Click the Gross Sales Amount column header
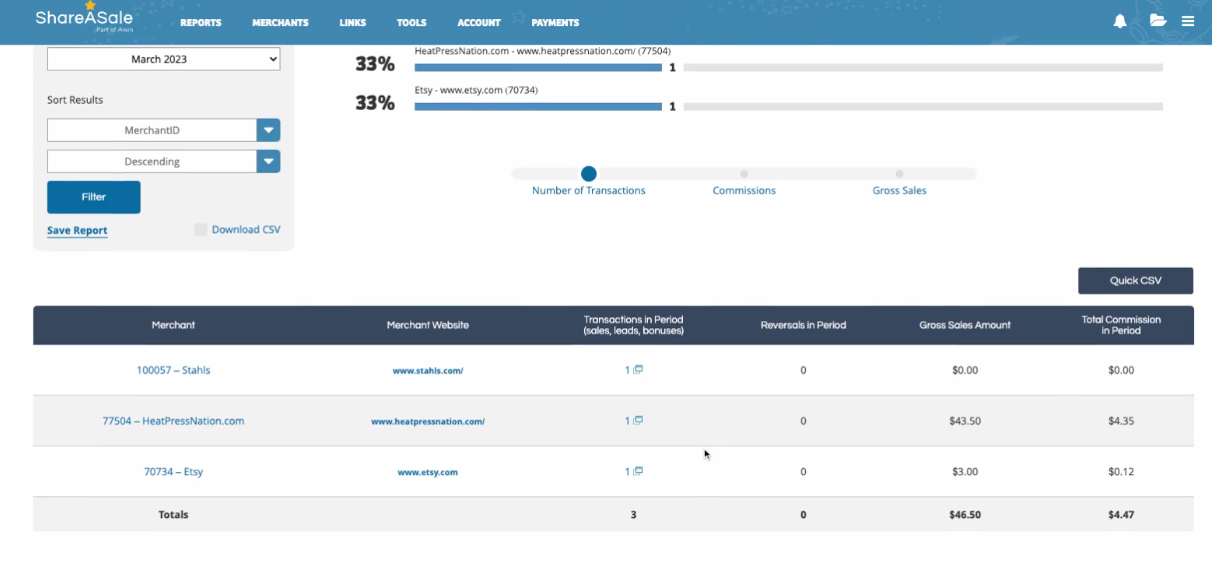 click(x=965, y=325)
